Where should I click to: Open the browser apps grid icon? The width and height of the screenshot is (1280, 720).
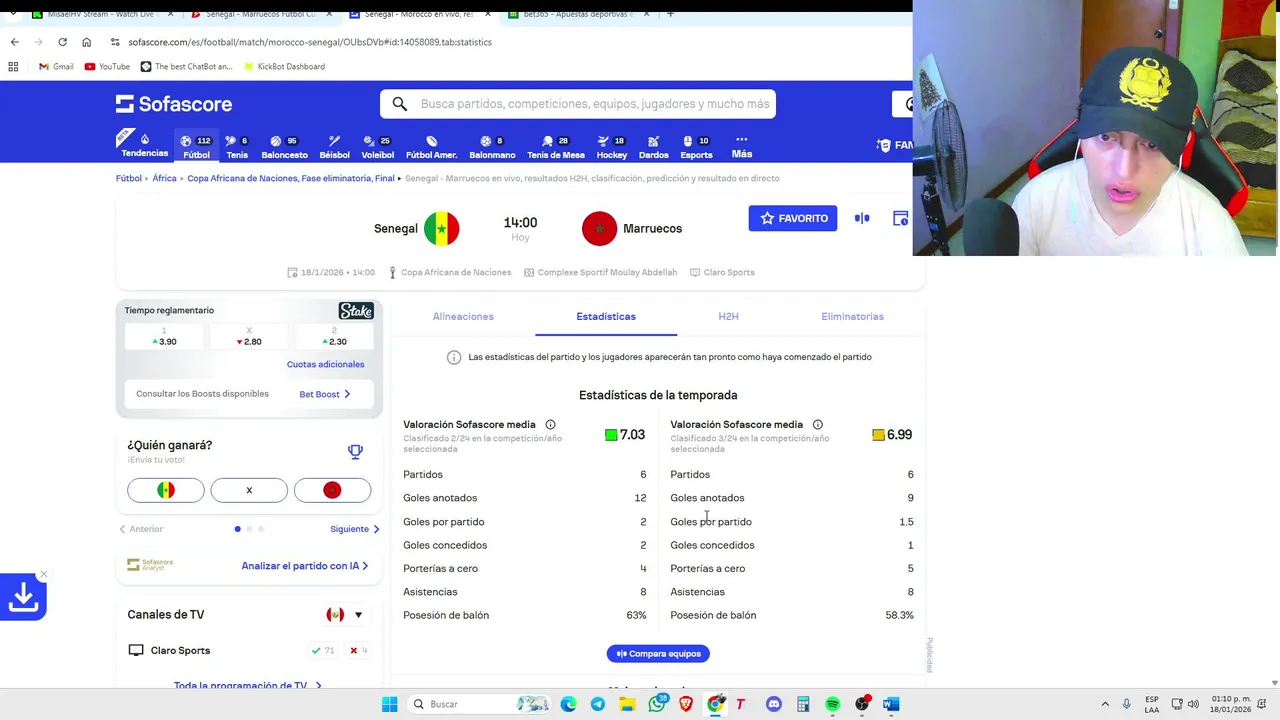click(13, 66)
